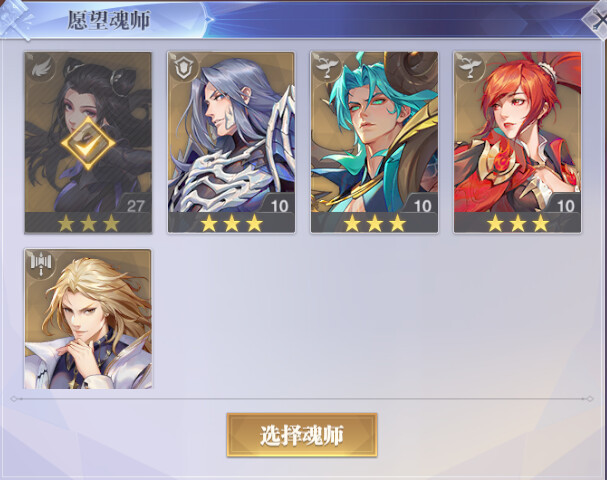Close the 愿望魂师 dialog
The height and width of the screenshot is (480, 607).
[x=597, y=20]
